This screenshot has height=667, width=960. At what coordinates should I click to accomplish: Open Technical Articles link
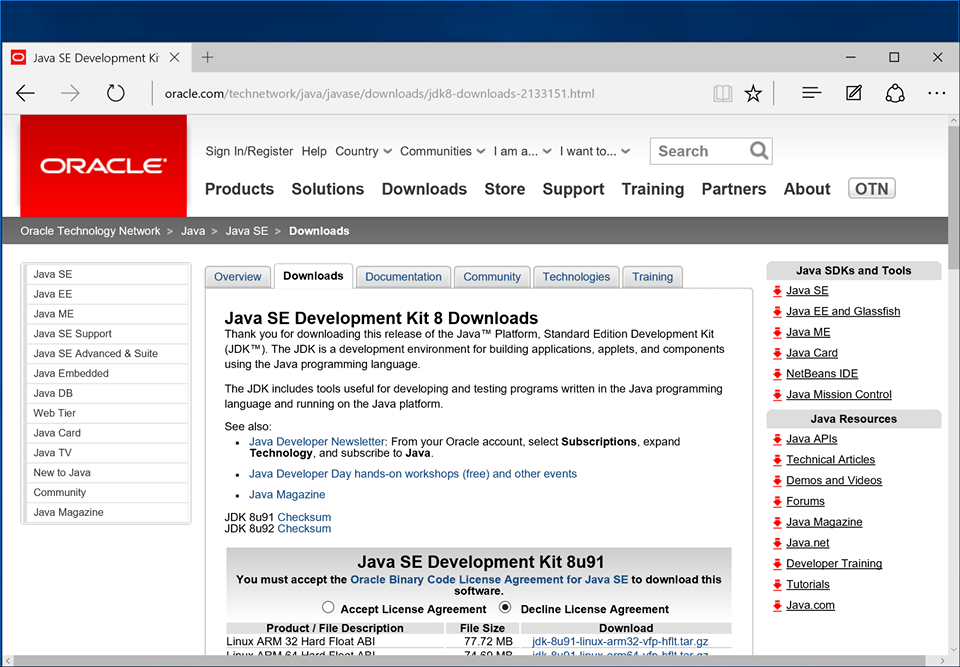point(830,459)
